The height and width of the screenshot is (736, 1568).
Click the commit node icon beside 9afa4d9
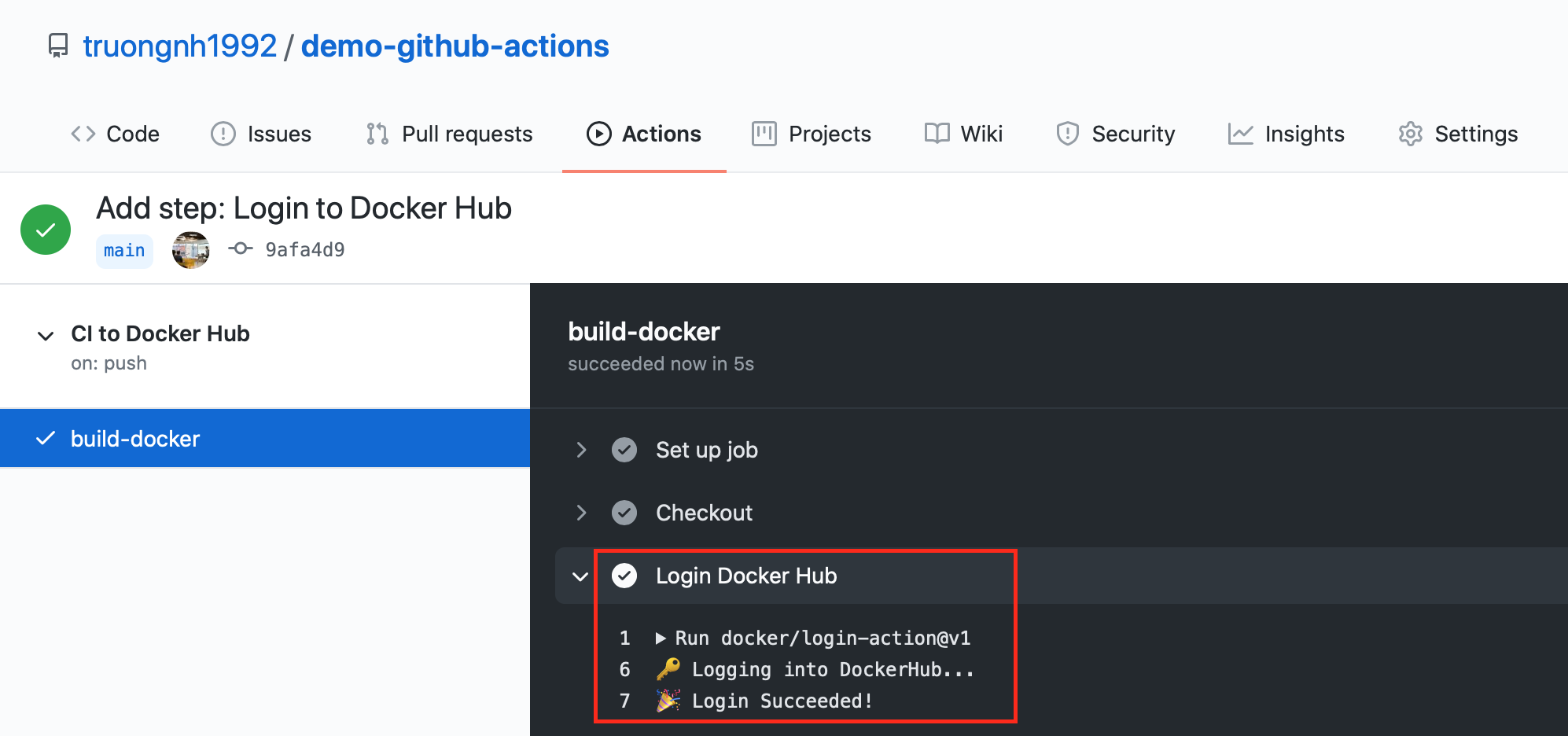click(x=241, y=248)
